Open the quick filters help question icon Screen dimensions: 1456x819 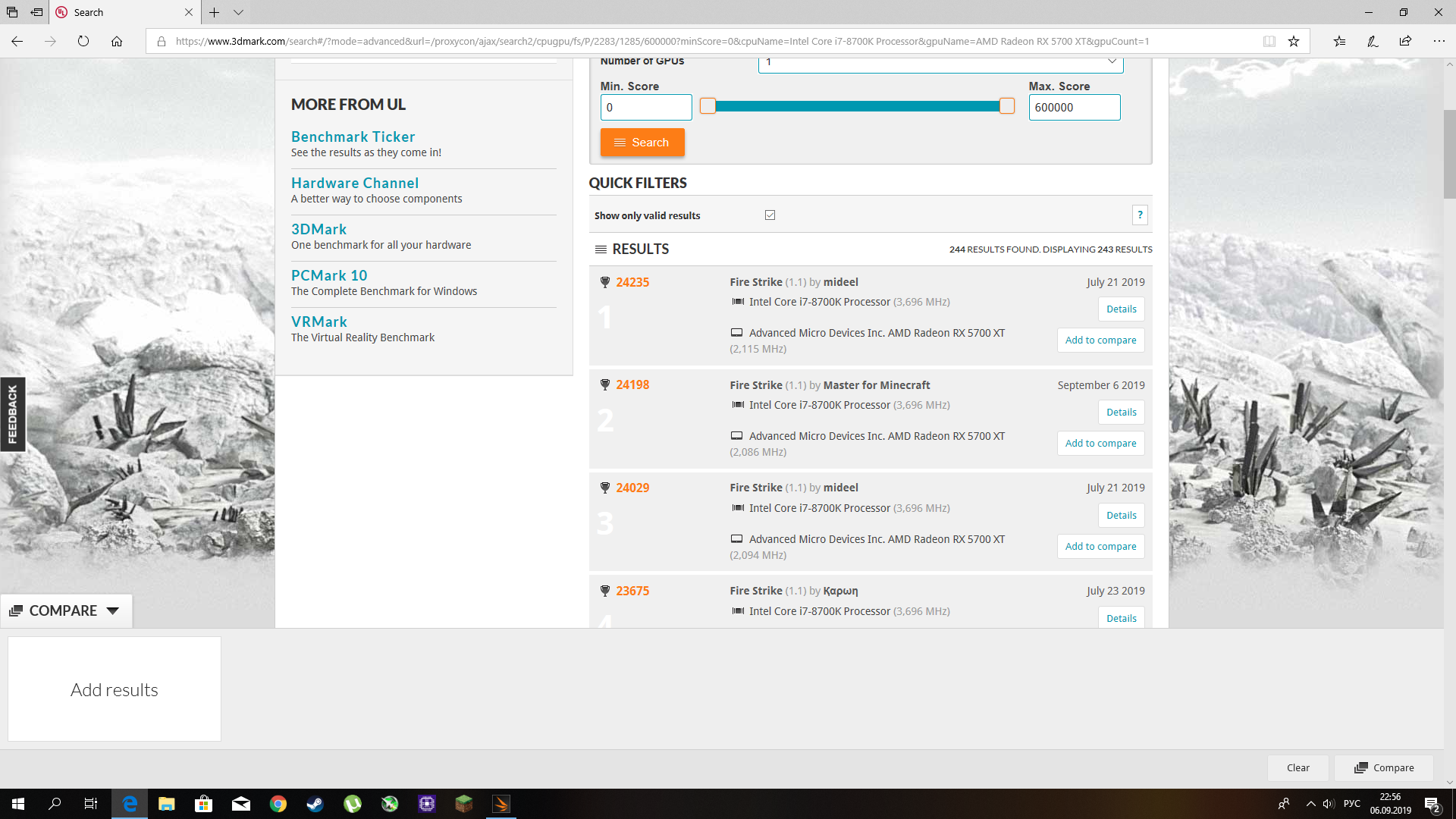(x=1139, y=215)
